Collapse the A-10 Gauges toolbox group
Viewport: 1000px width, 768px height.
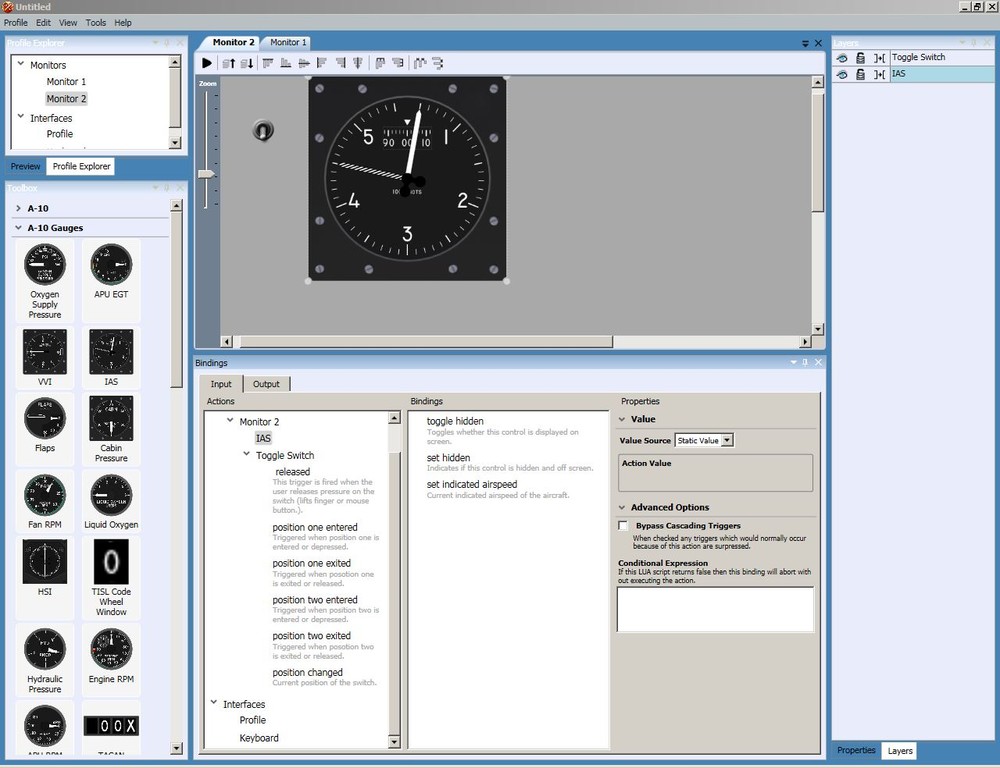[19, 228]
